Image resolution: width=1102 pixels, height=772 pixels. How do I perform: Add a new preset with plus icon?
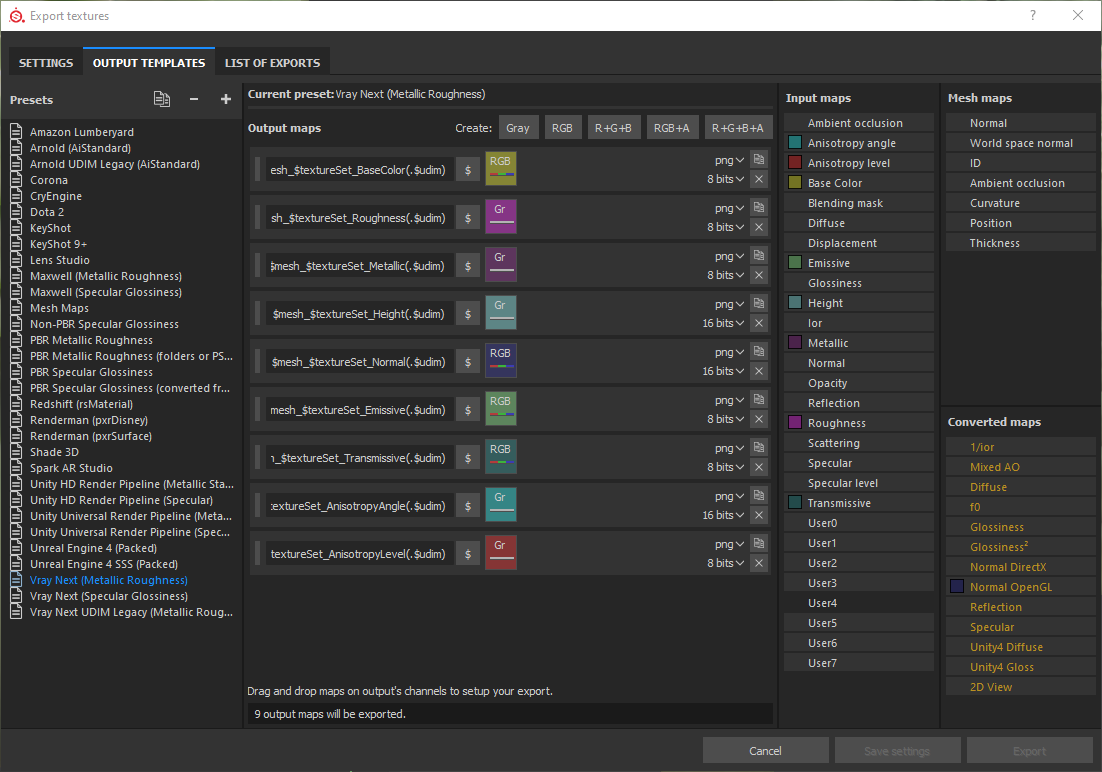pyautogui.click(x=226, y=99)
